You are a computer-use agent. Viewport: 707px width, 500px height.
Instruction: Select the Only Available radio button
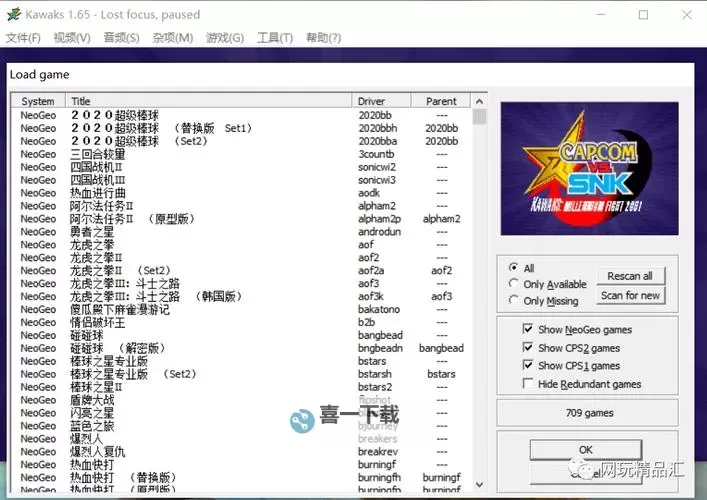513,284
